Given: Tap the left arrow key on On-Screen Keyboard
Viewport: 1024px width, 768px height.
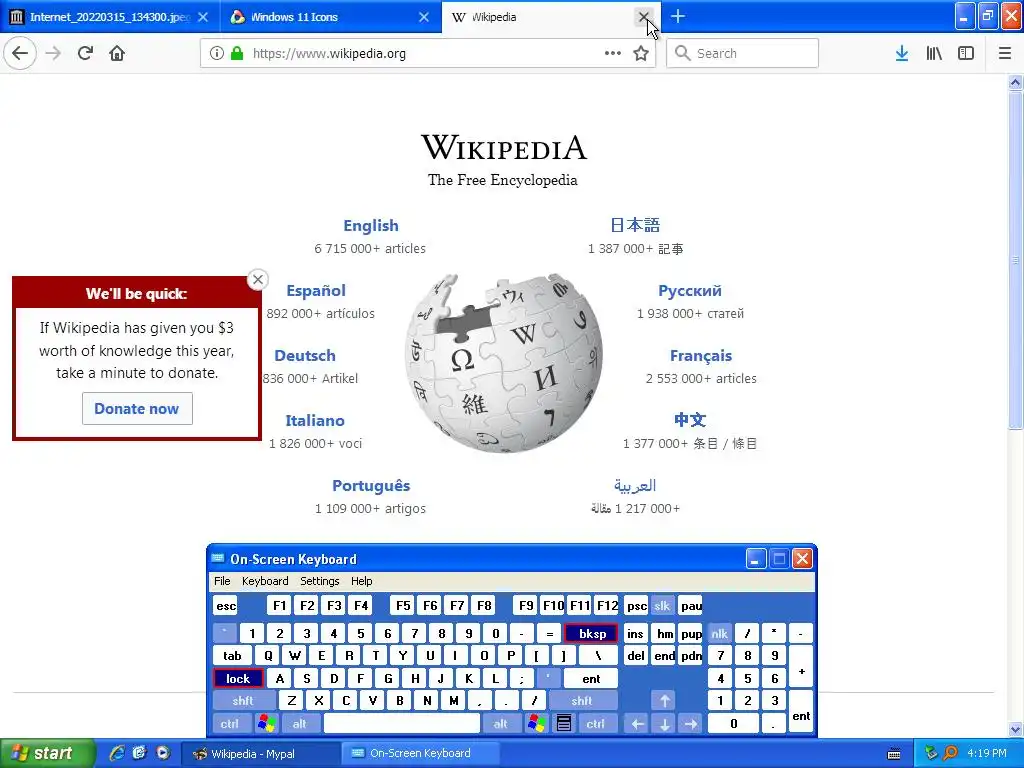Looking at the screenshot, I should point(637,724).
